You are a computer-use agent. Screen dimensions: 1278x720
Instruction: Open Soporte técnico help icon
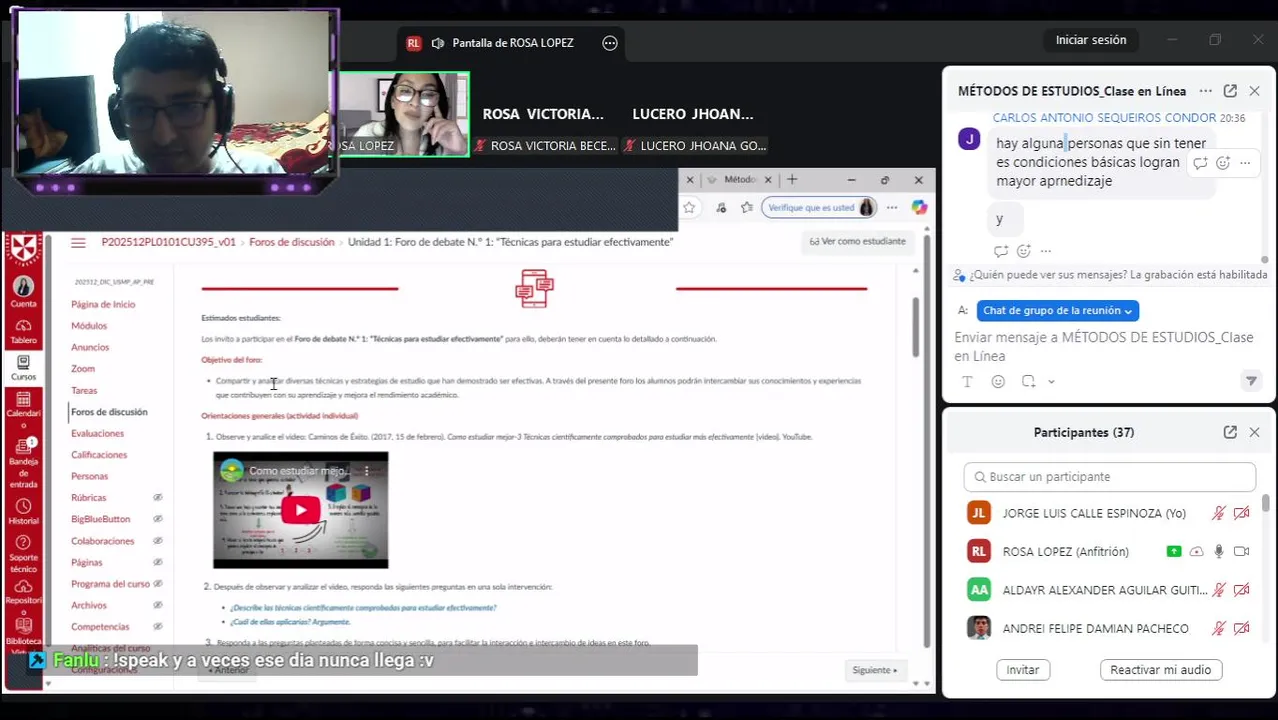click(23, 555)
